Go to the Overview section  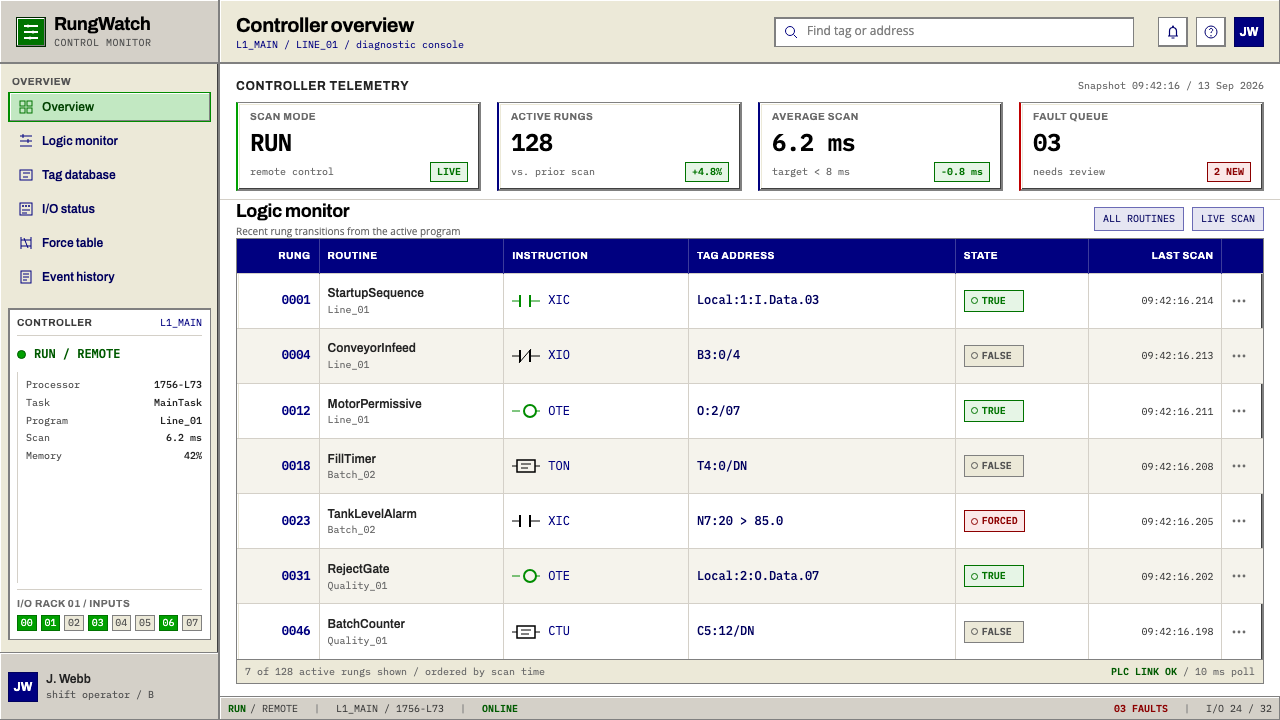[x=110, y=107]
